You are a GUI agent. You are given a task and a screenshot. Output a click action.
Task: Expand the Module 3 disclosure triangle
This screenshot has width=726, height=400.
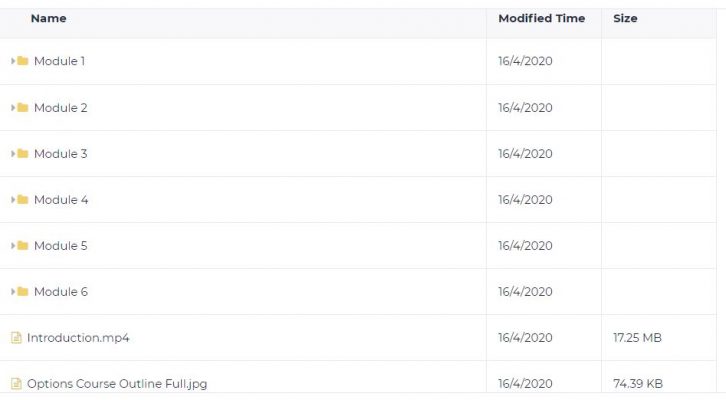tap(13, 153)
